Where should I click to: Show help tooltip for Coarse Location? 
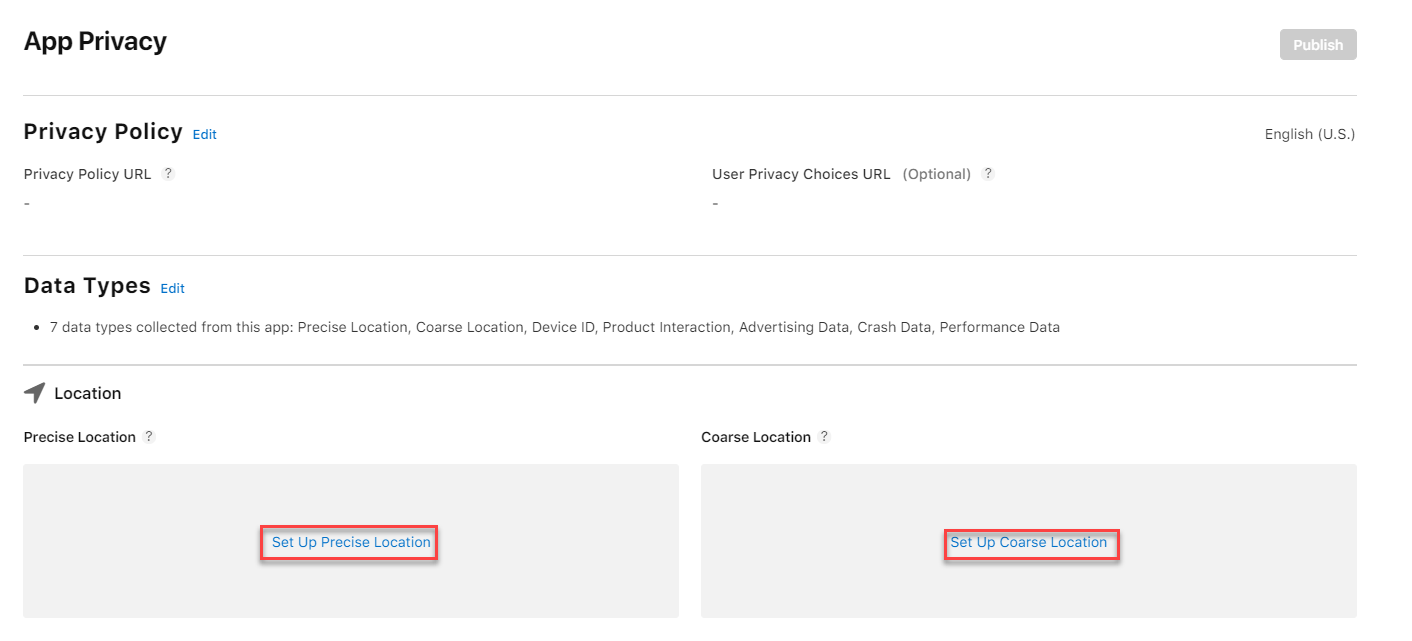(x=824, y=436)
